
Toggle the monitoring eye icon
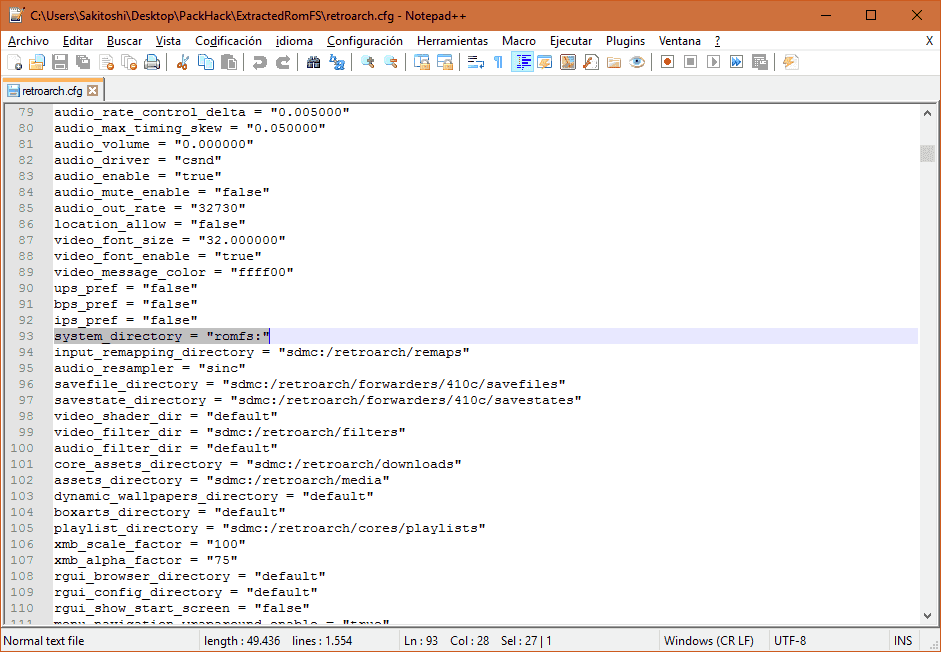[x=637, y=62]
